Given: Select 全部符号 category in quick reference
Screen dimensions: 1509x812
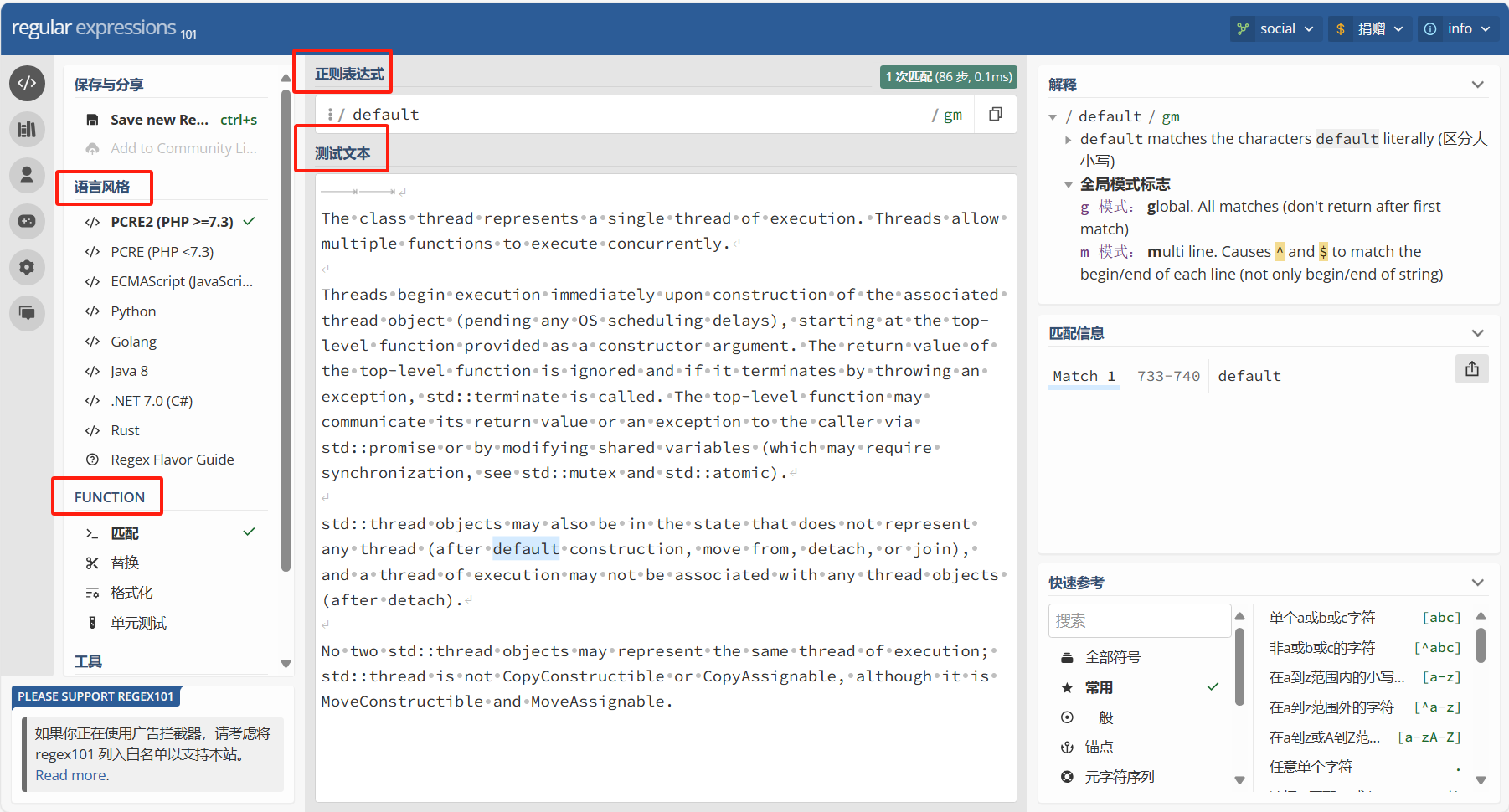Looking at the screenshot, I should coord(1112,657).
